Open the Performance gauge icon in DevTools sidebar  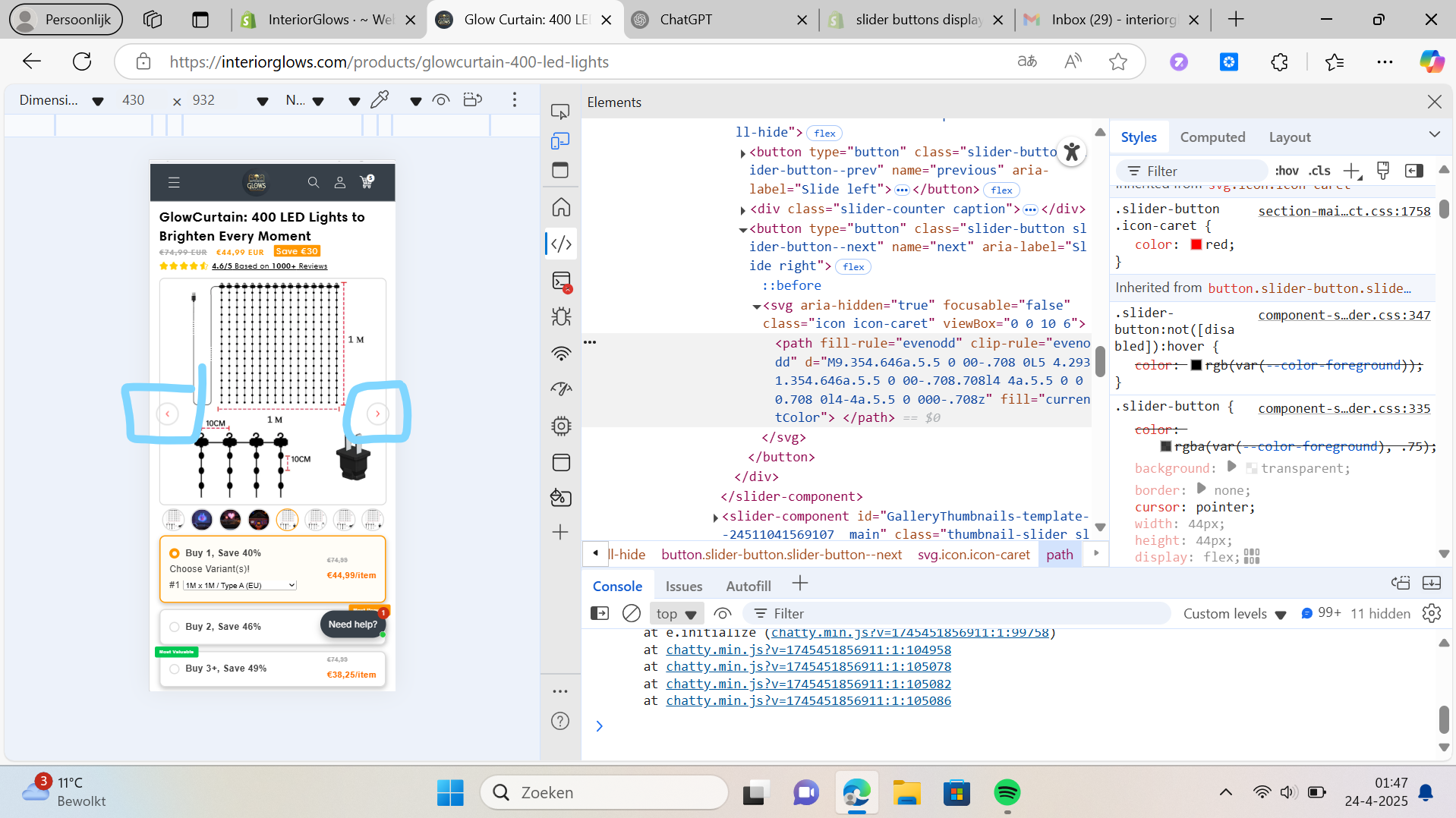point(561,389)
